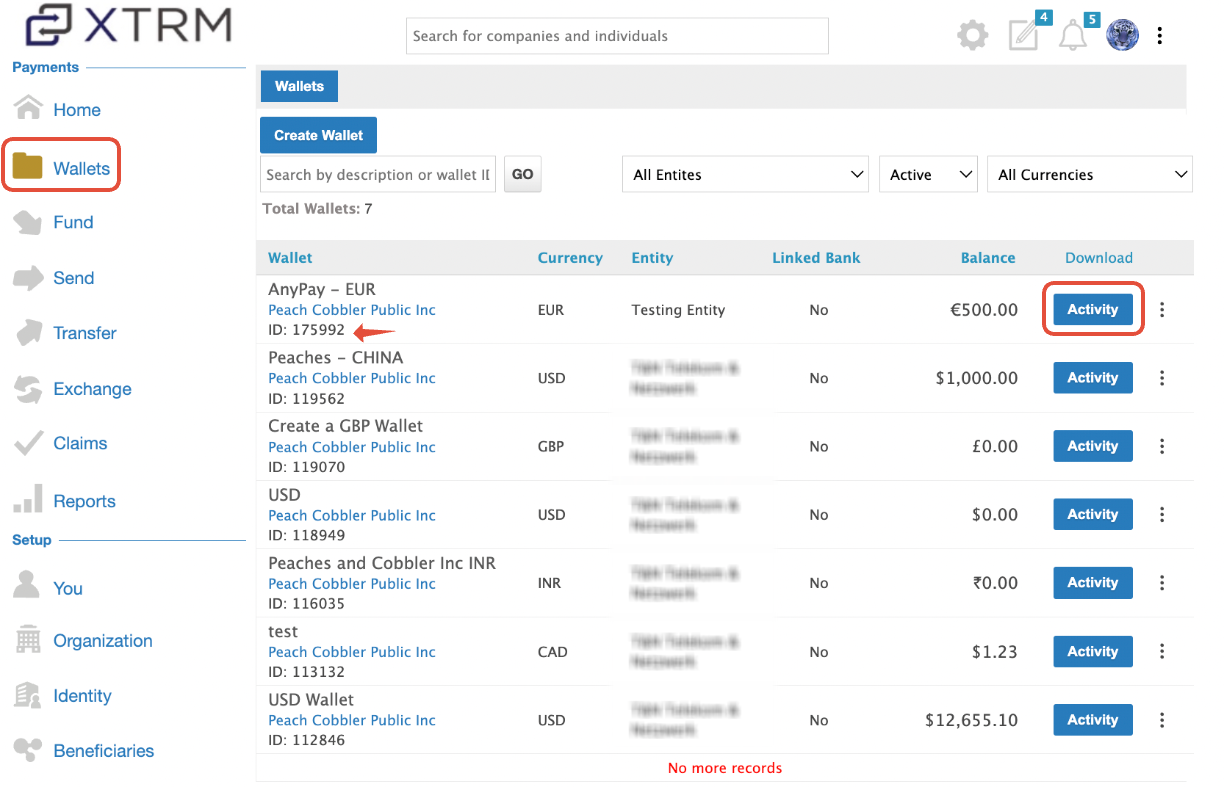Select the ID: 119070 text
The width and height of the screenshot is (1224, 787).
306,467
